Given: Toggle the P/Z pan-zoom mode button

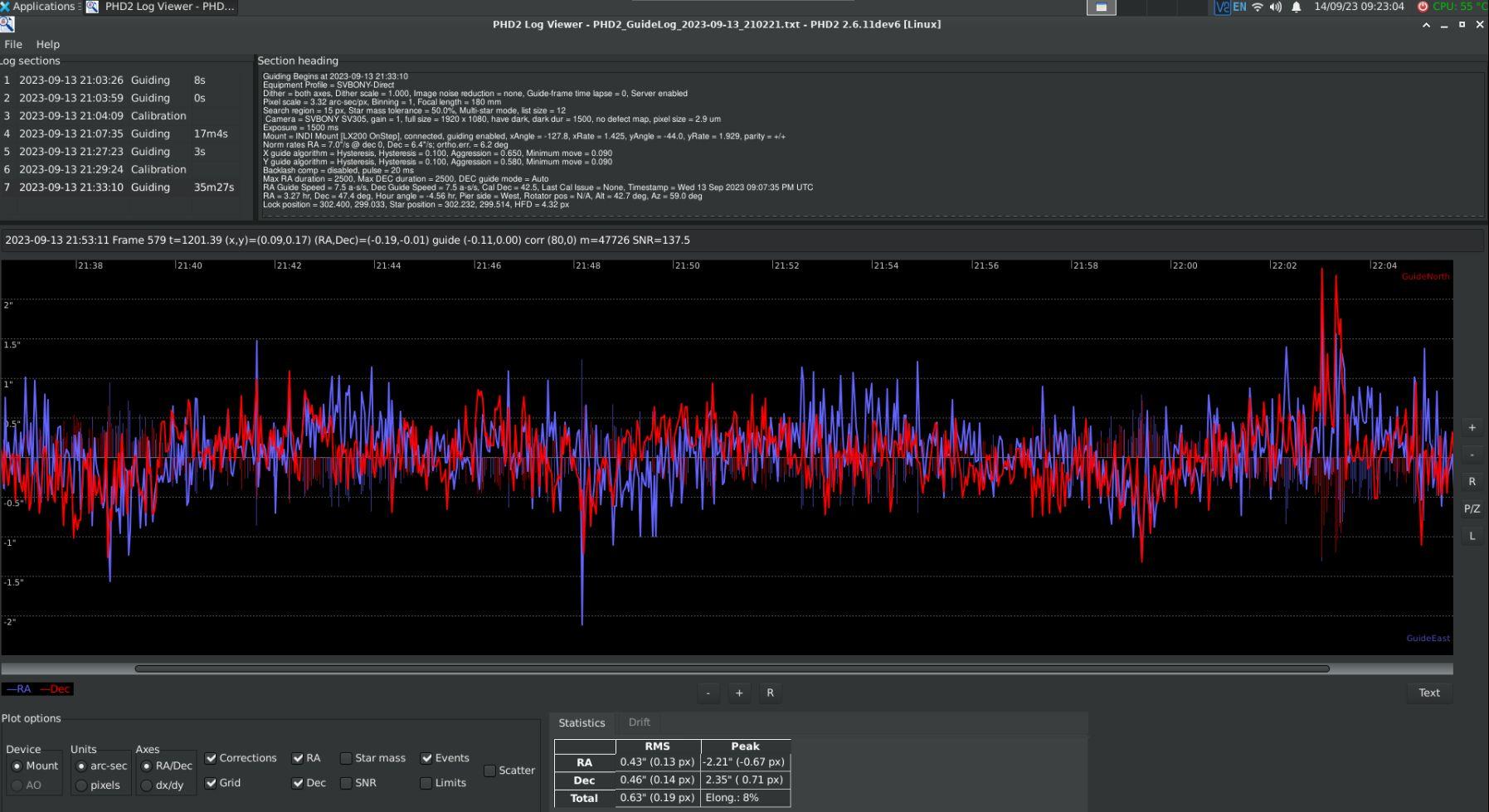Looking at the screenshot, I should pyautogui.click(x=1472, y=509).
